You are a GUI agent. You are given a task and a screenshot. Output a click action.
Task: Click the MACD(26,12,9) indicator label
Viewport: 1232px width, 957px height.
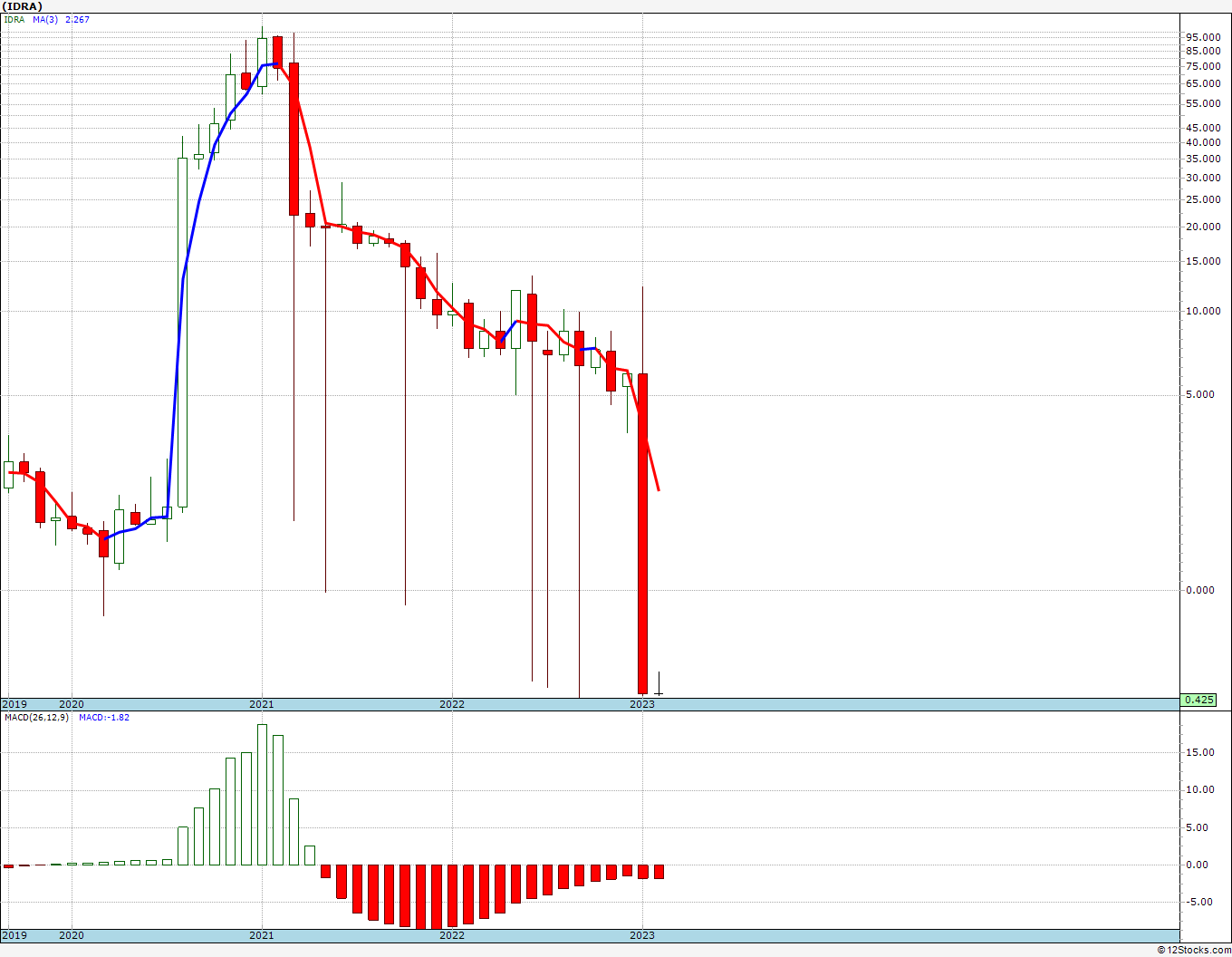(x=37, y=718)
